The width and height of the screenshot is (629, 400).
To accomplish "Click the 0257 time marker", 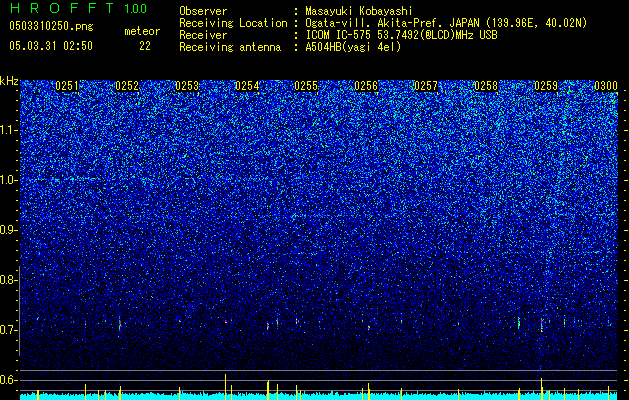I will click(x=426, y=86).
